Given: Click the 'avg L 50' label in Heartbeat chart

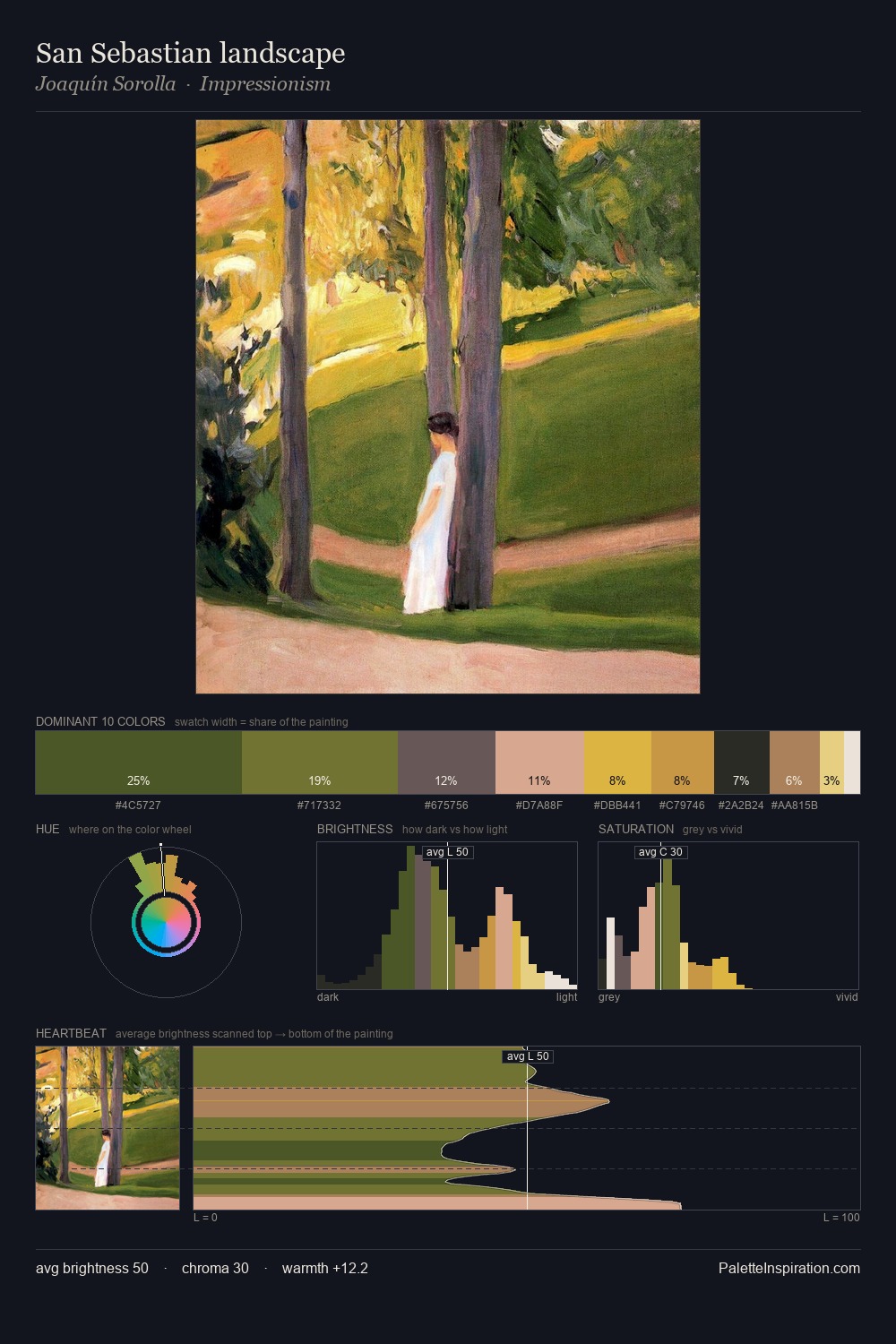Looking at the screenshot, I should pyautogui.click(x=528, y=1056).
